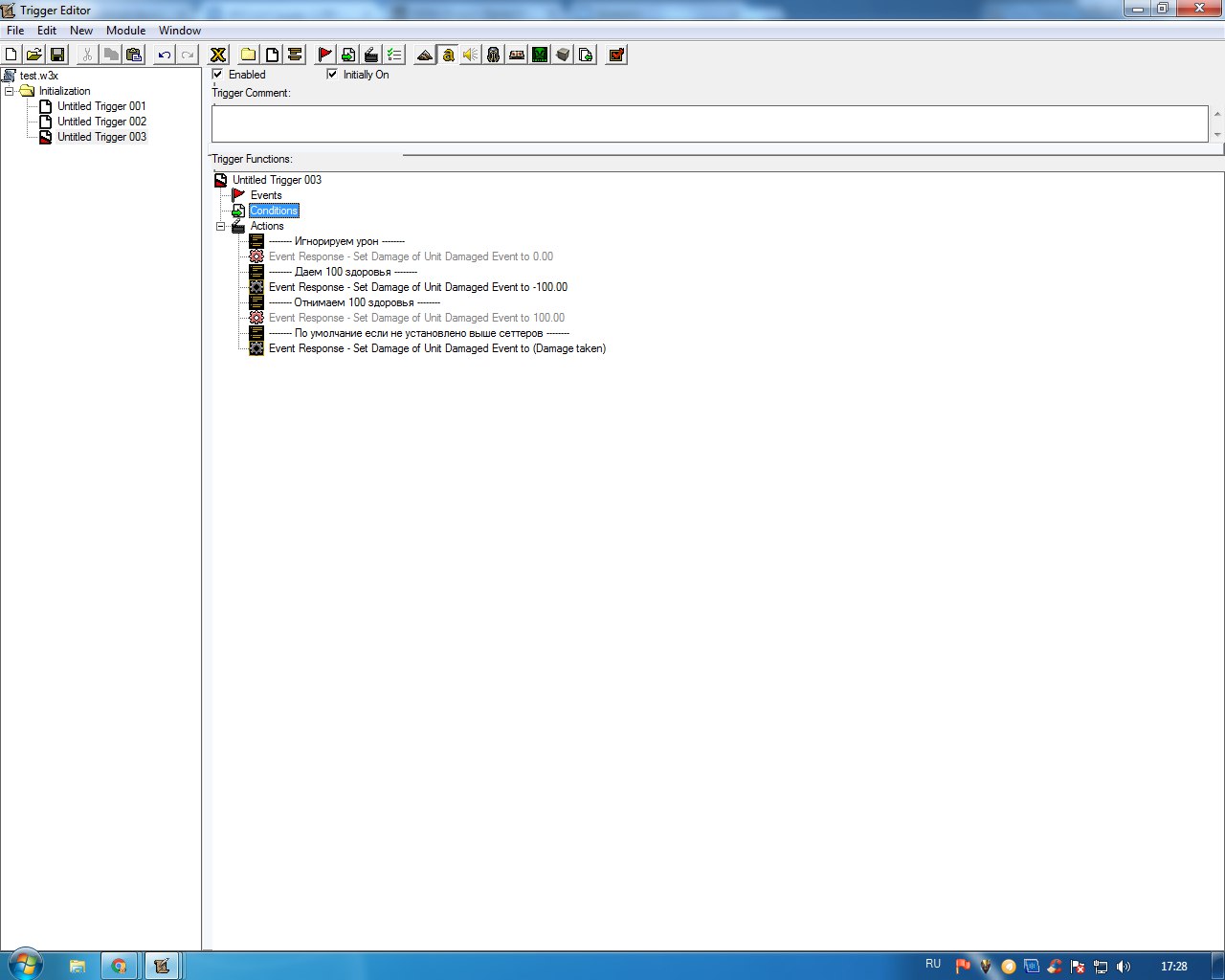Viewport: 1225px width, 980px height.
Task: Click the taskbar clock showing 17:28
Action: click(x=1174, y=967)
